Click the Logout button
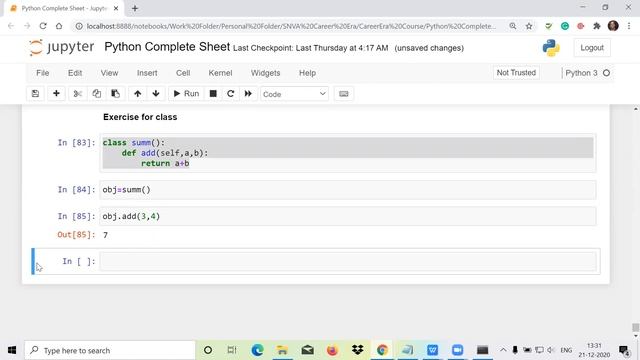This screenshot has height=360, width=640. 592,48
